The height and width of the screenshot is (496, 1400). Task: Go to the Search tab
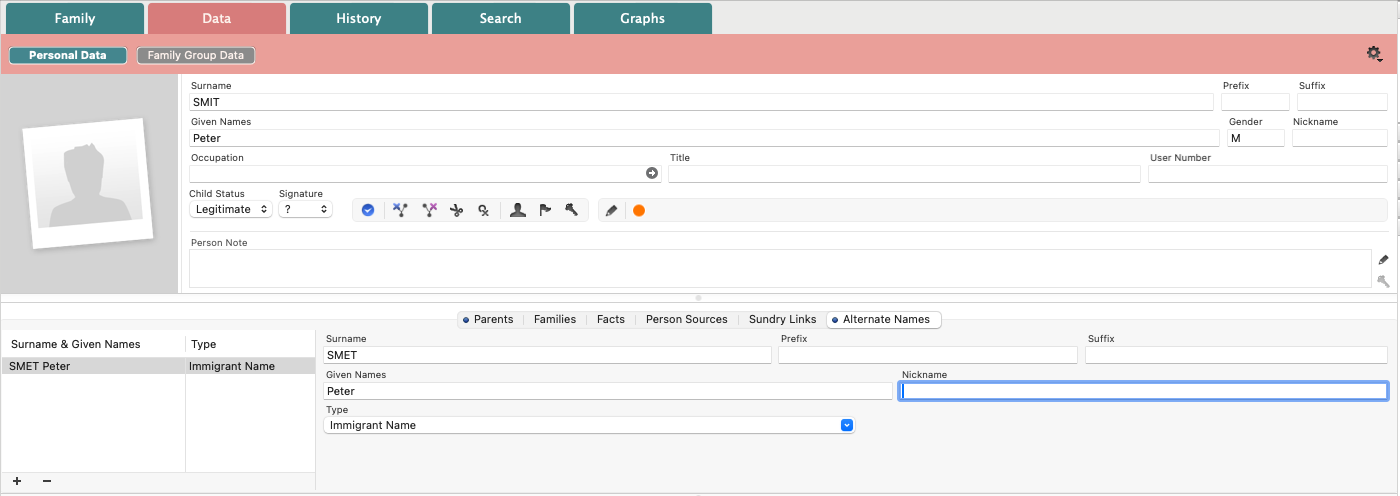(x=501, y=18)
